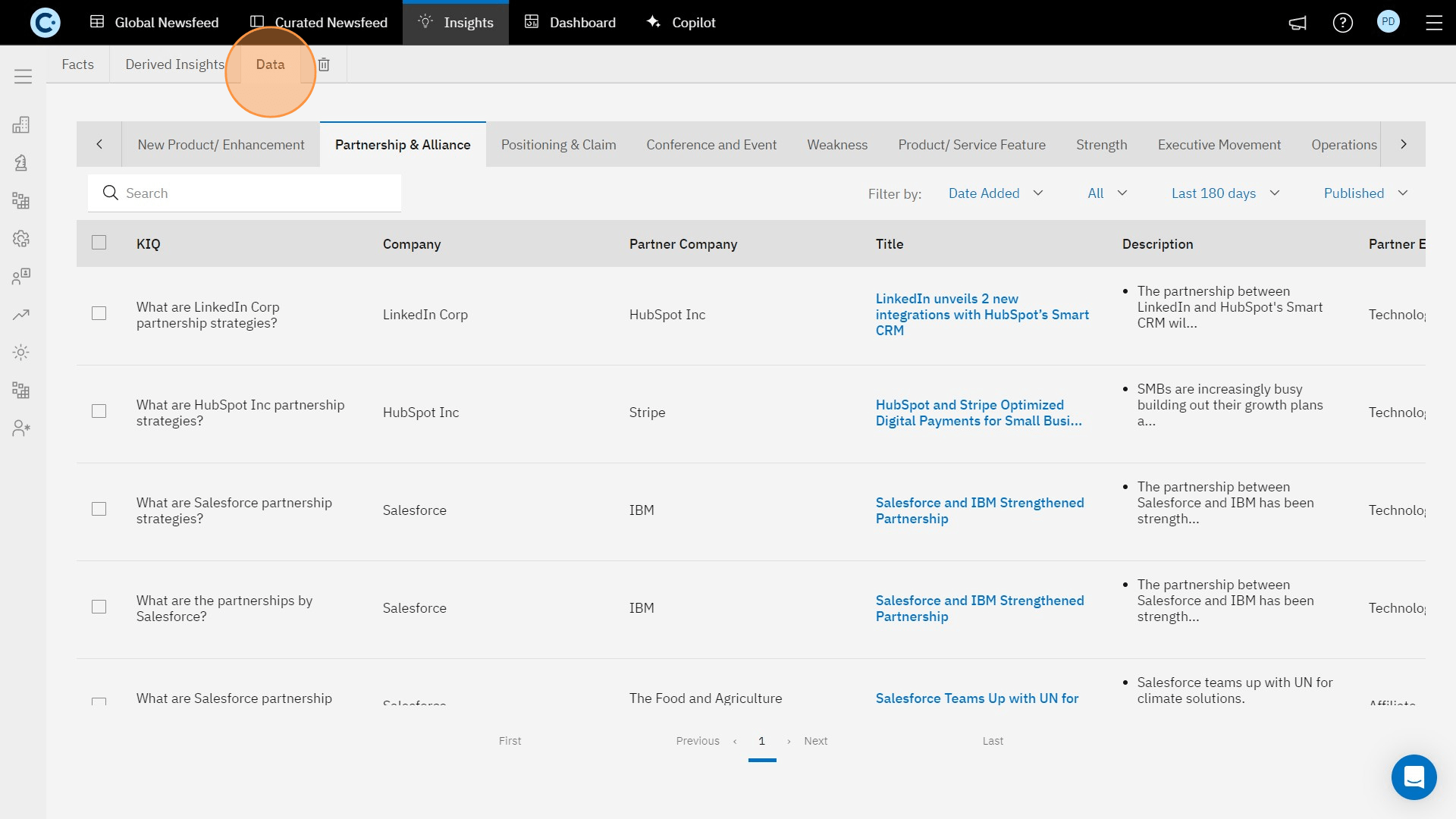Screen dimensions: 1456x819
Task: Expand the Last 180 days dropdown
Action: click(1223, 193)
